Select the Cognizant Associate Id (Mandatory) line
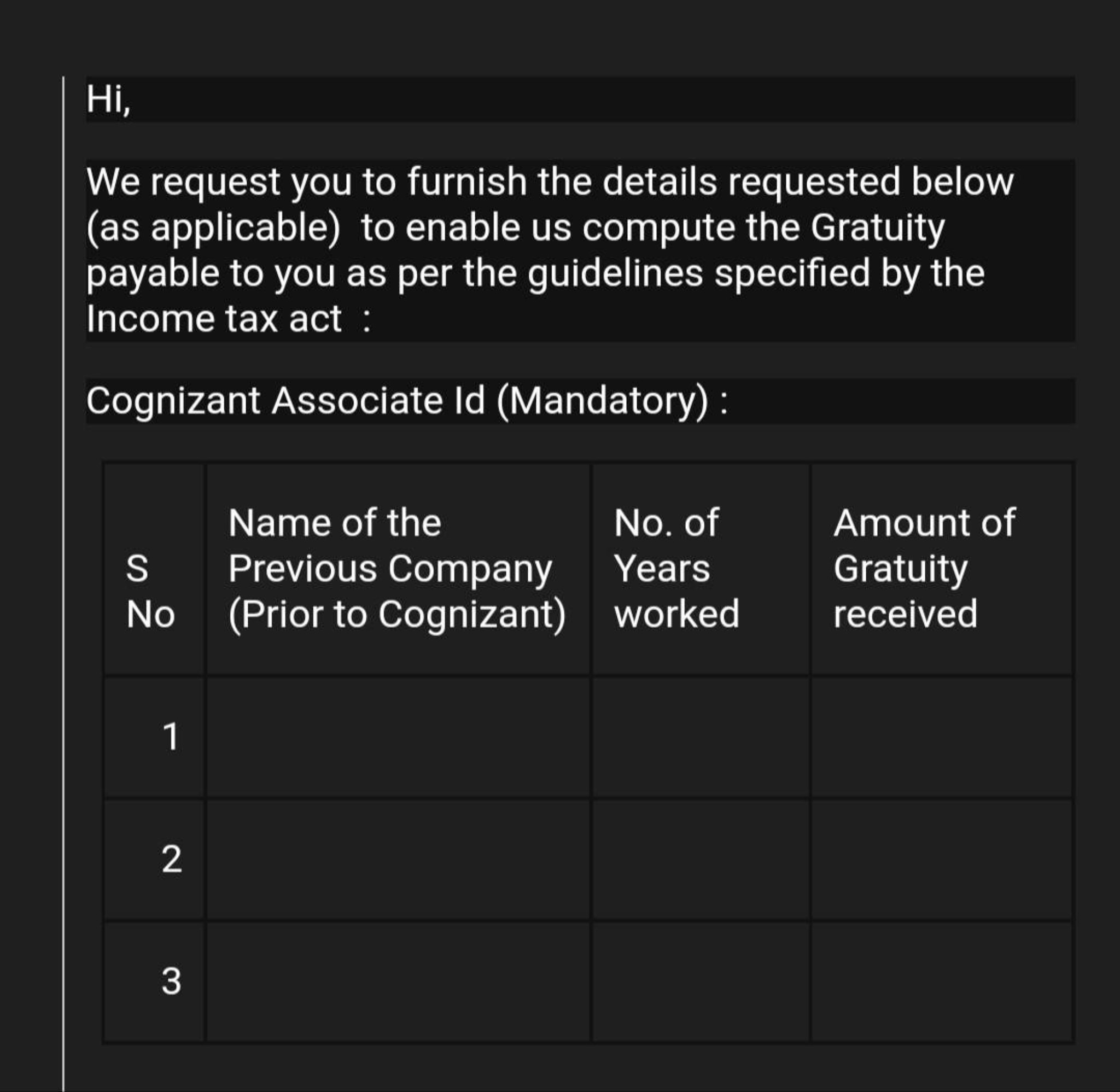Image resolution: width=1120 pixels, height=1092 pixels. [x=580, y=401]
